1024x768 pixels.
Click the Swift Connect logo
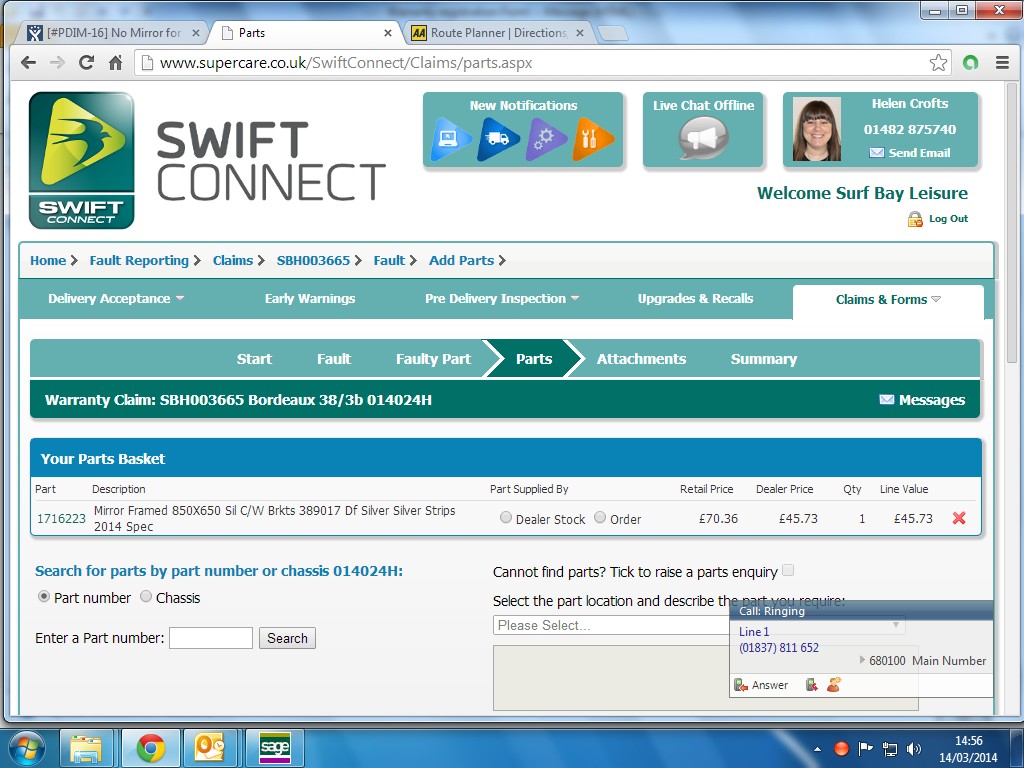(82, 161)
